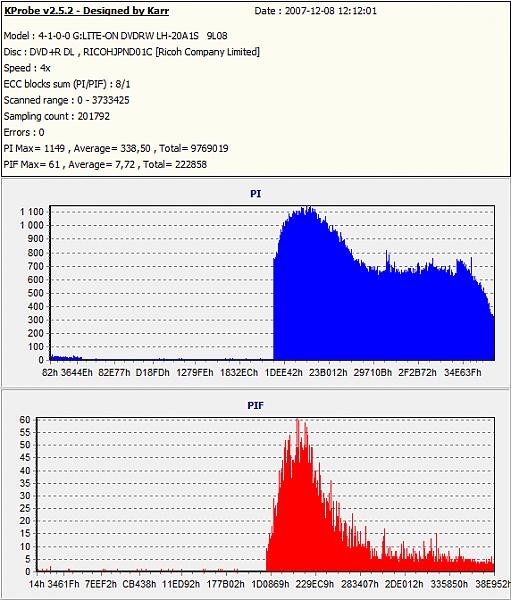Click the KProbe v2.5.2 title text
The image size is (511, 600).
(87, 11)
